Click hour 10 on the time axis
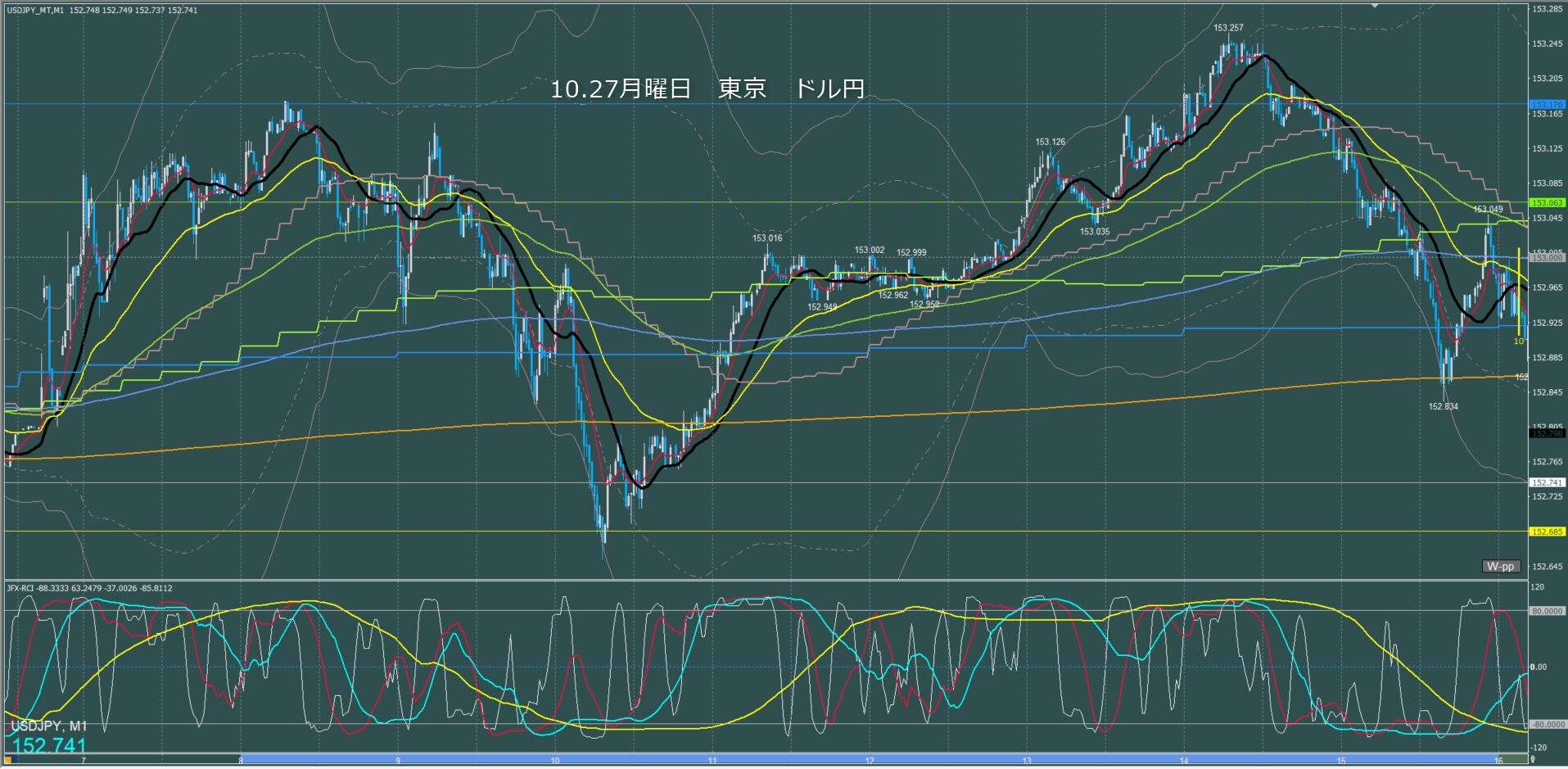The image size is (1568, 769). coord(555,761)
